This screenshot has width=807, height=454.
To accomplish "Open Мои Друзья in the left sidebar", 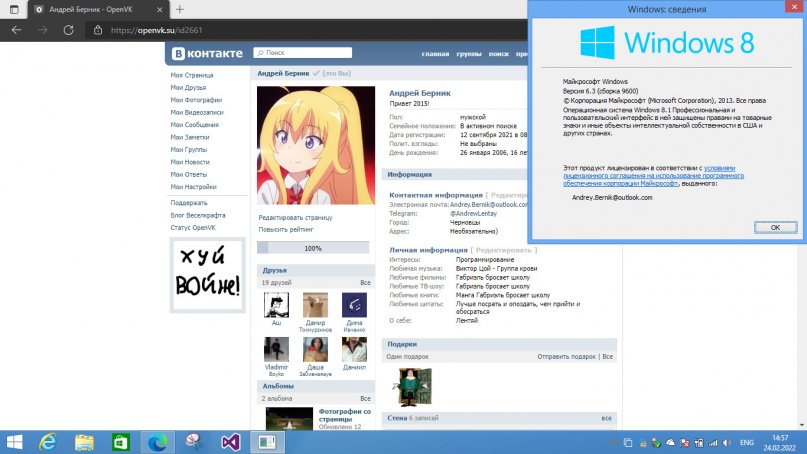I will coord(189,87).
